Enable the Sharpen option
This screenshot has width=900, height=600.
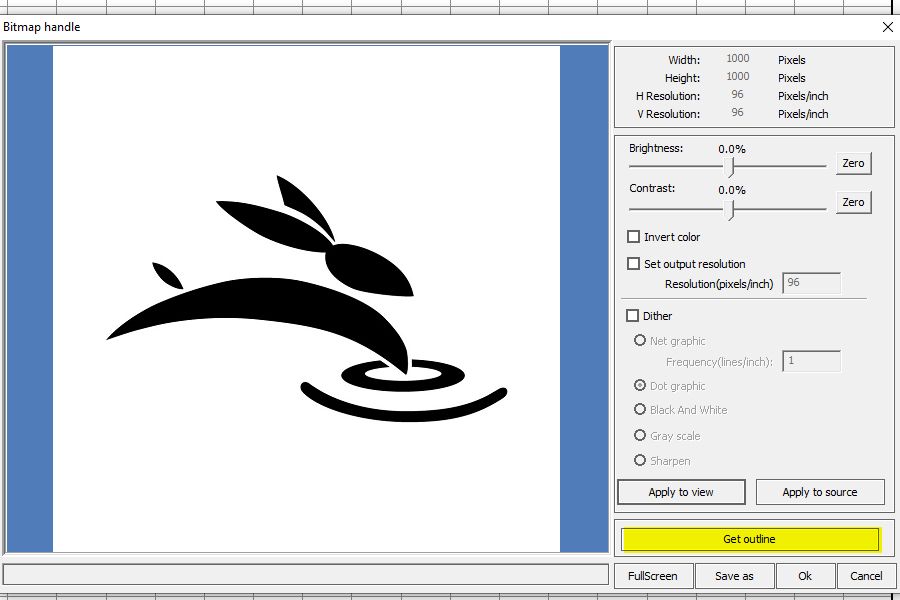click(x=640, y=461)
